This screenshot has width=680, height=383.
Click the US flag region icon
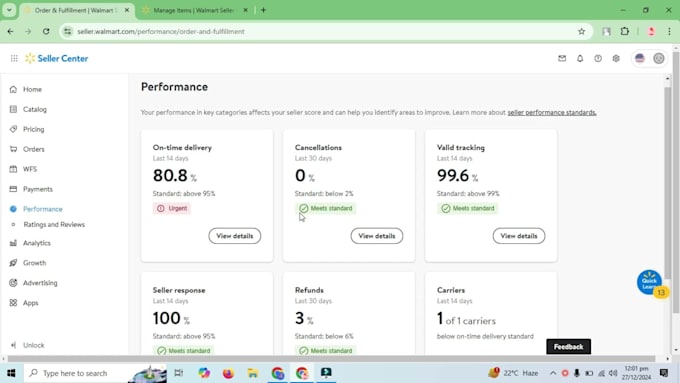click(x=640, y=58)
